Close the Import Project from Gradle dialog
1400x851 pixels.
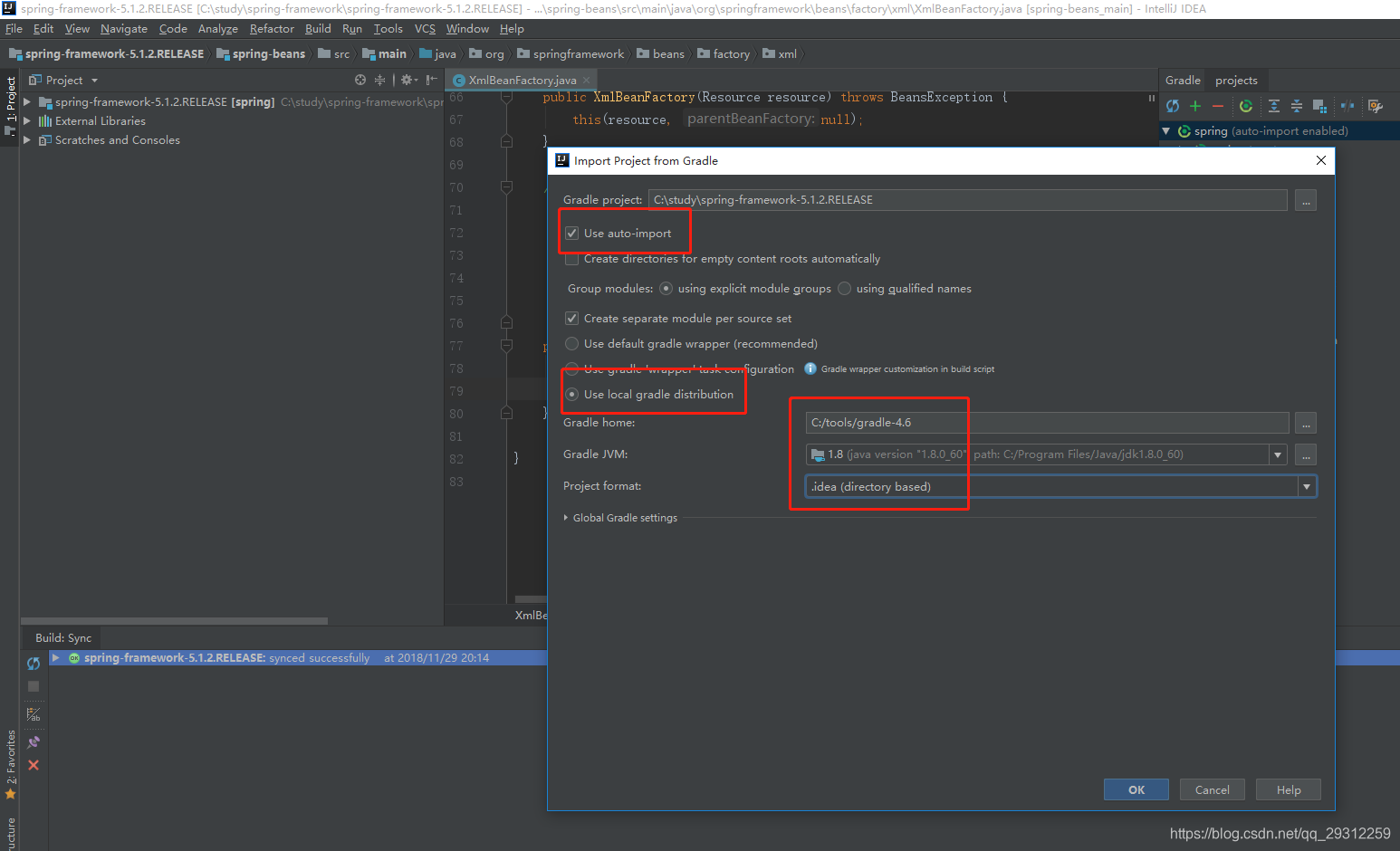click(1321, 160)
